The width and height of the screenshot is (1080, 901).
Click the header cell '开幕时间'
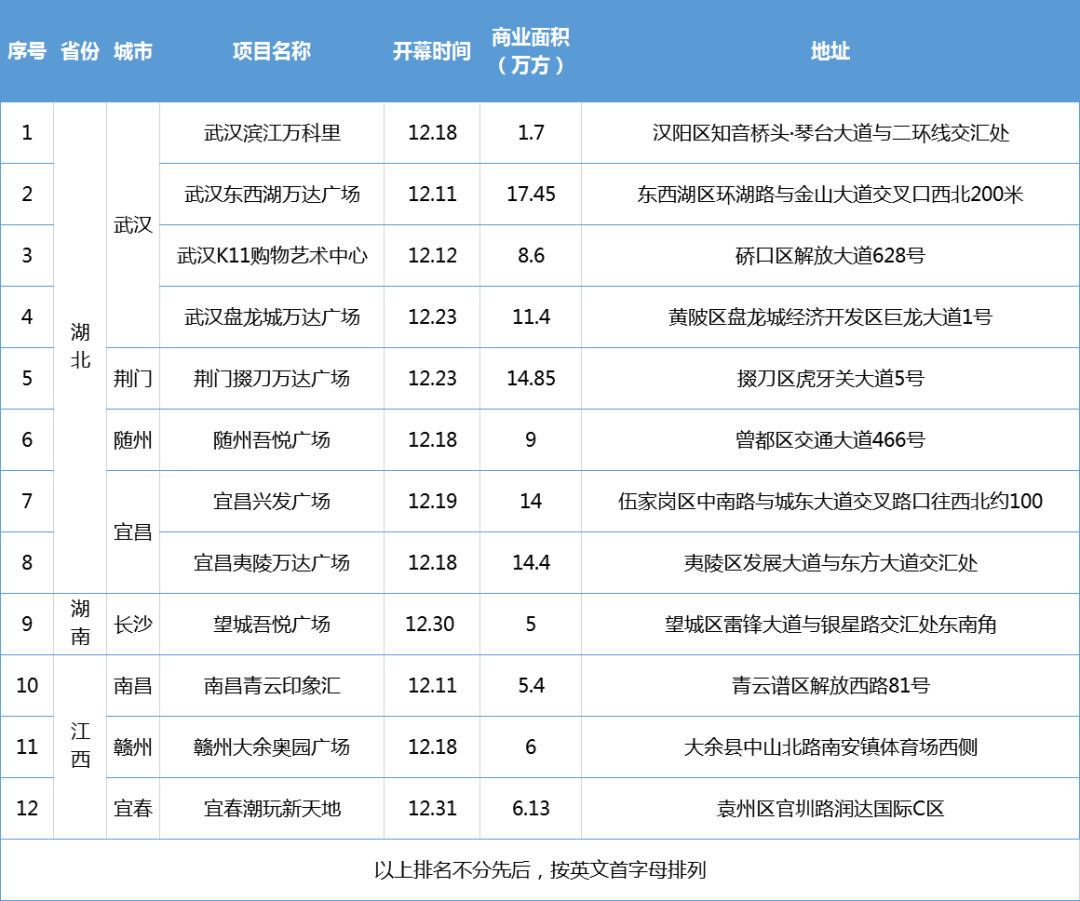coord(432,51)
